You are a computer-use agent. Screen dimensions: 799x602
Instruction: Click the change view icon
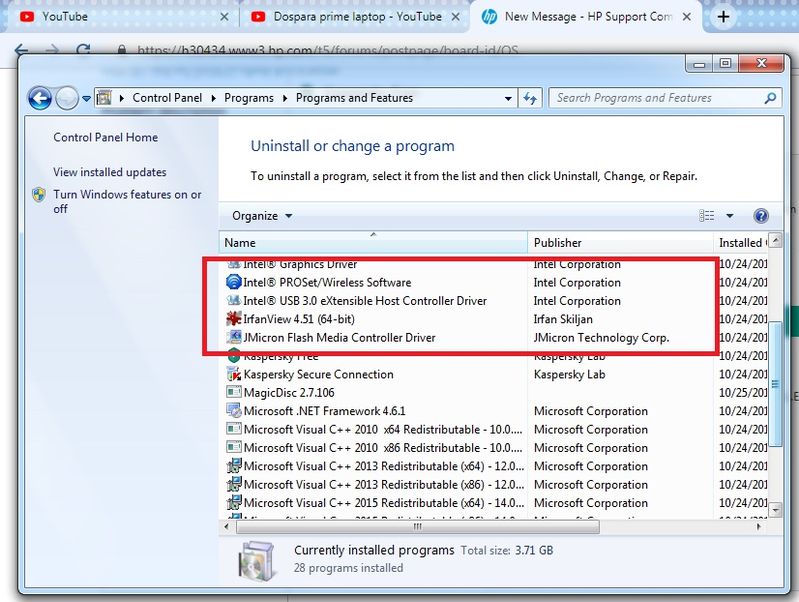(706, 216)
